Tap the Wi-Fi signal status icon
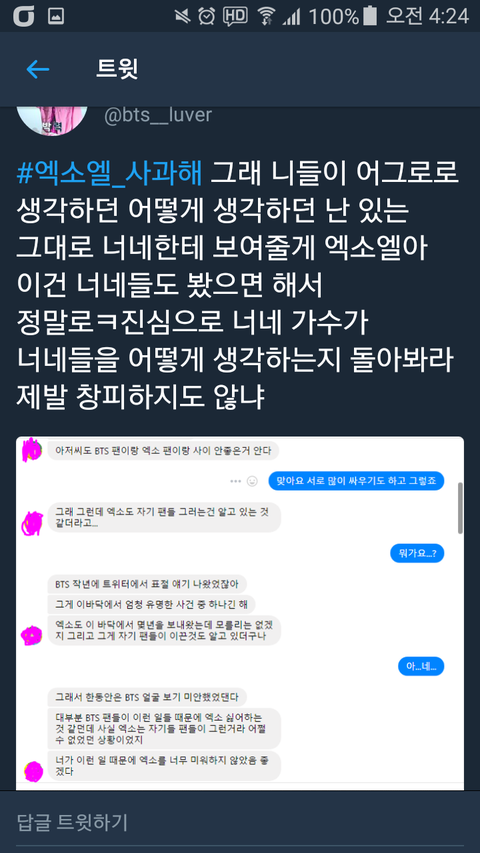The height and width of the screenshot is (853, 480). click(266, 17)
